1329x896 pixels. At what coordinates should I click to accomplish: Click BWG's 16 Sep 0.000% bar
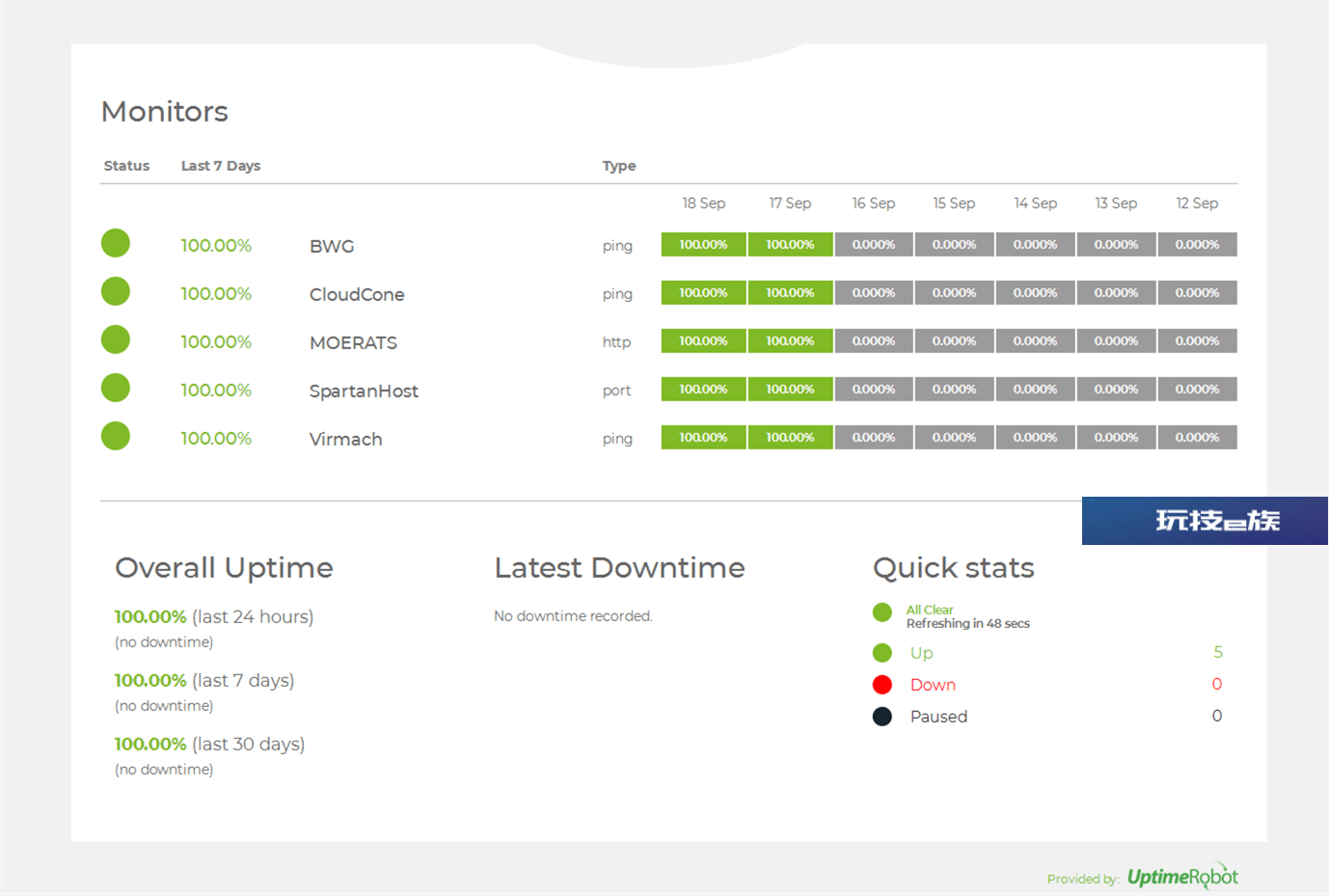click(x=873, y=244)
